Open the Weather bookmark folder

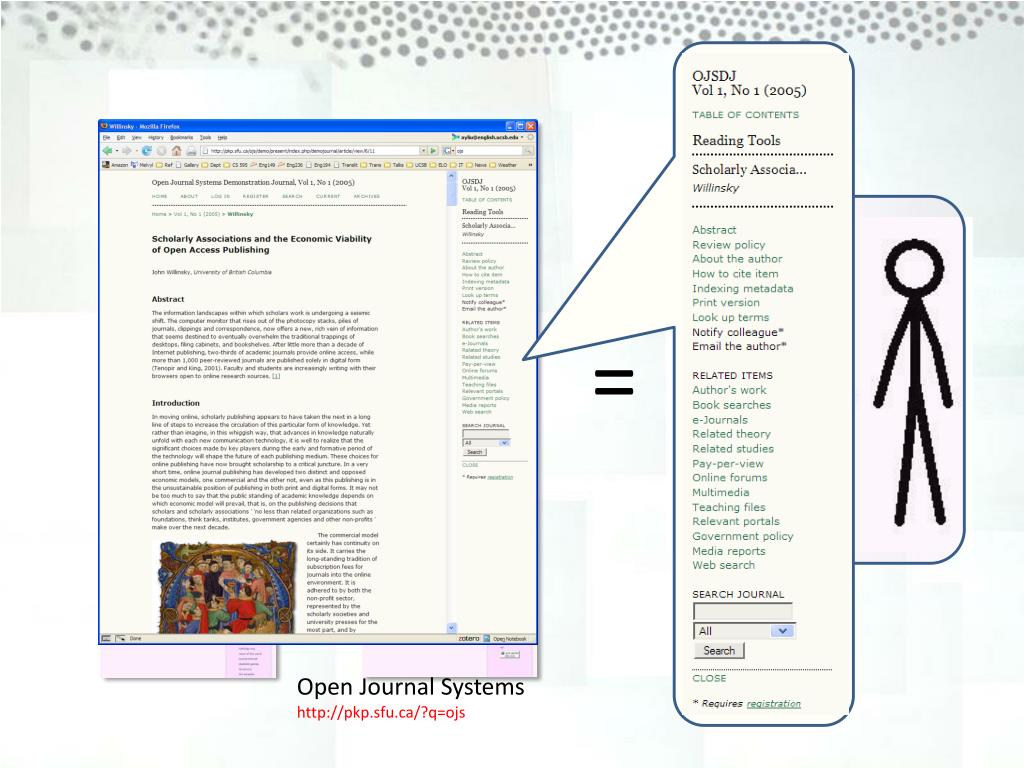(x=505, y=165)
